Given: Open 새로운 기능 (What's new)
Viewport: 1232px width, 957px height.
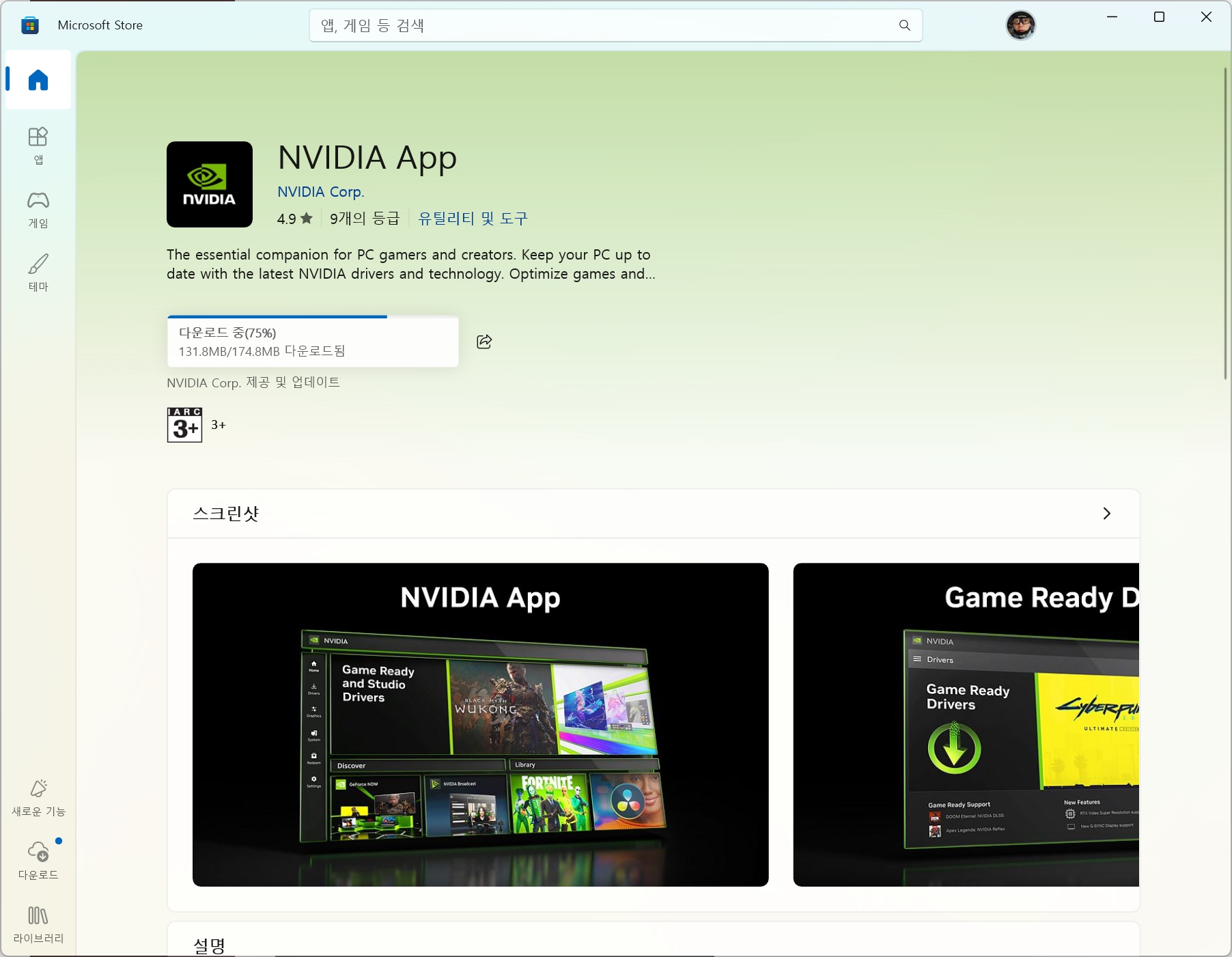Looking at the screenshot, I should [x=38, y=797].
